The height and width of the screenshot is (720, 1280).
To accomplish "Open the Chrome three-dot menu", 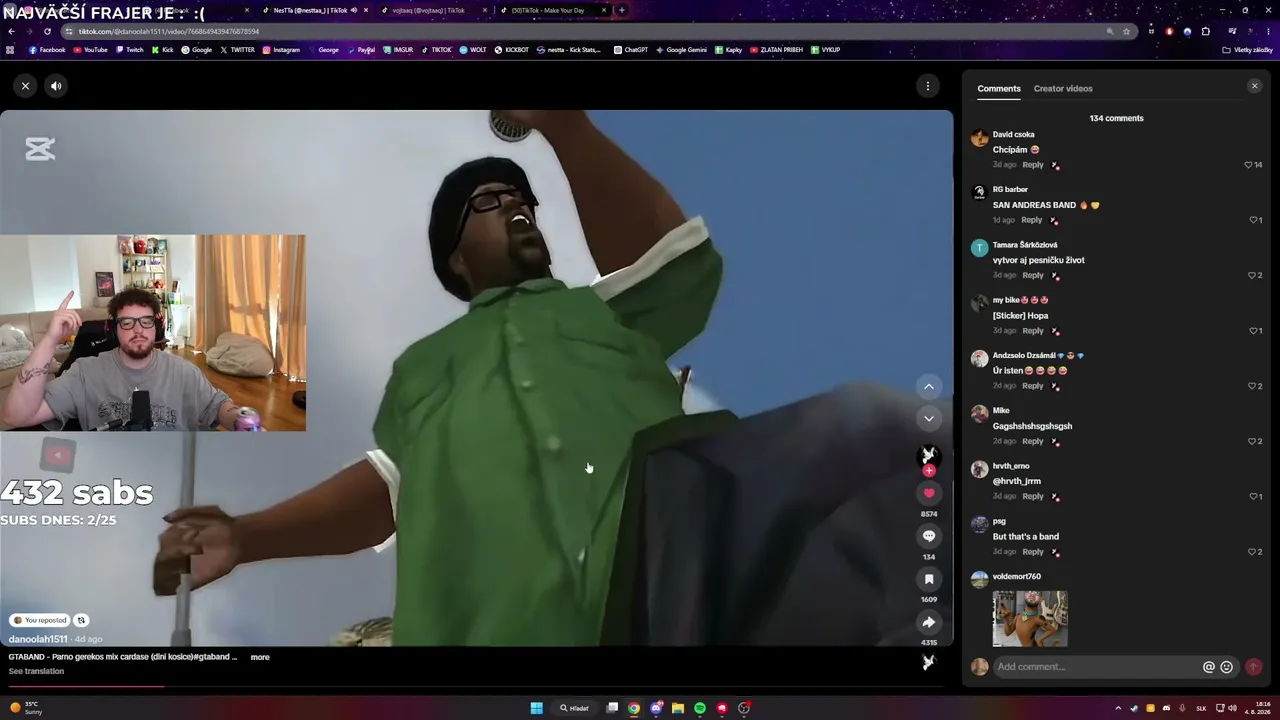I will [1267, 31].
